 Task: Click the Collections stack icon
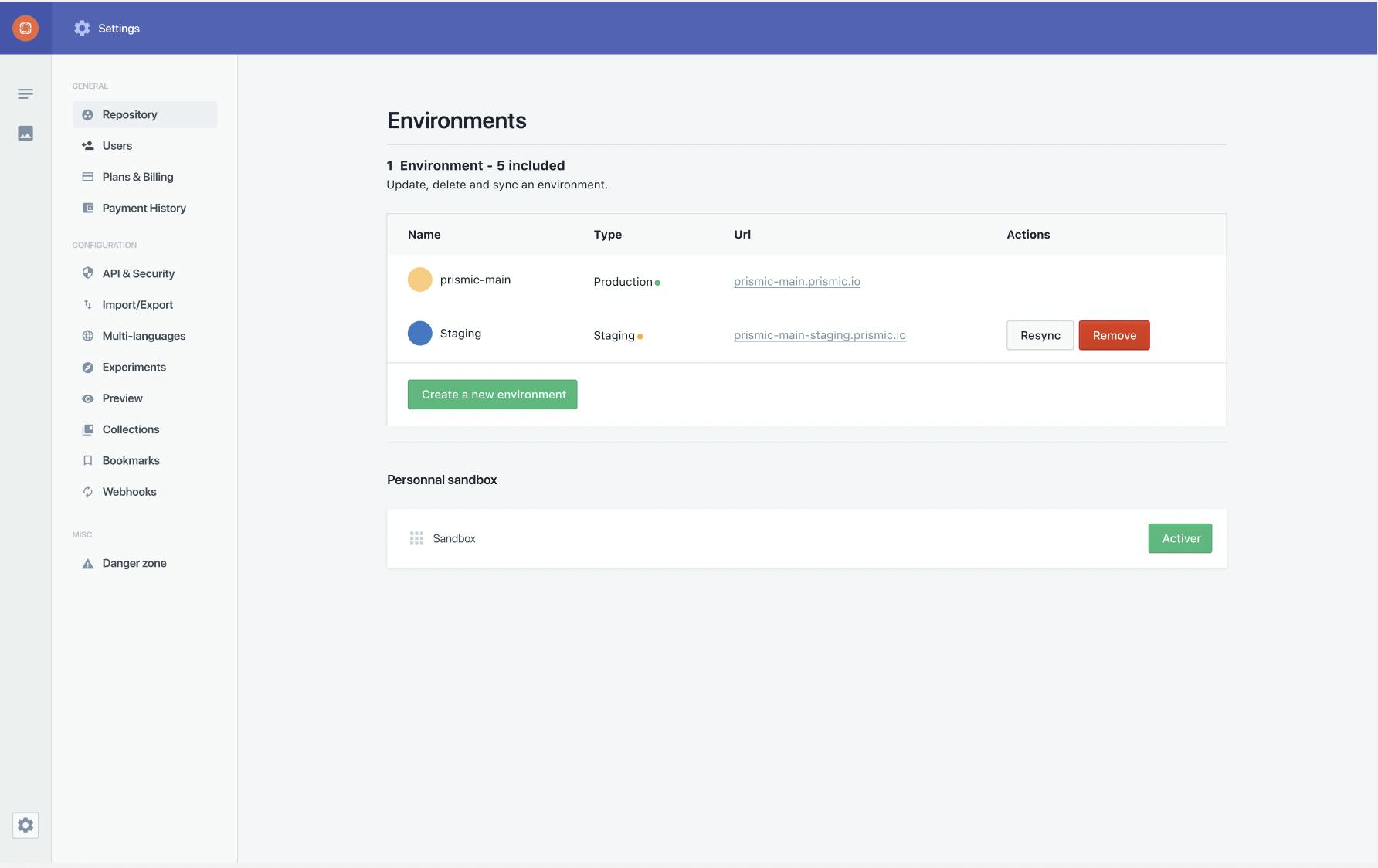pos(88,429)
